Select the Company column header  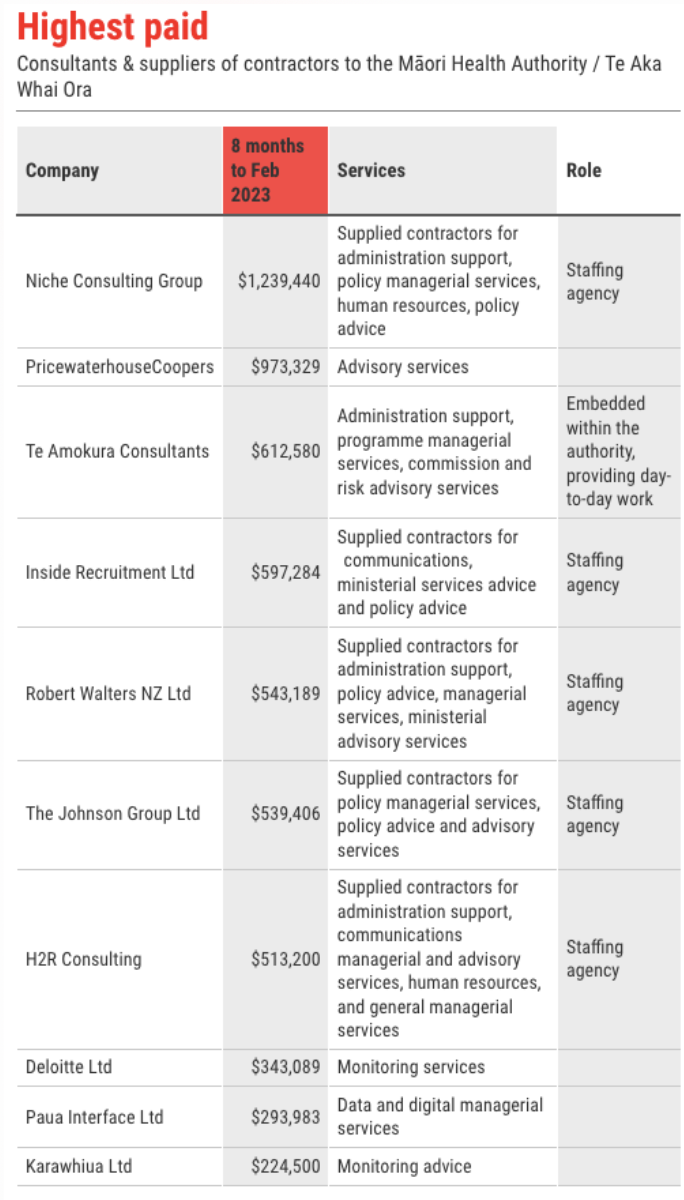pyautogui.click(x=62, y=170)
